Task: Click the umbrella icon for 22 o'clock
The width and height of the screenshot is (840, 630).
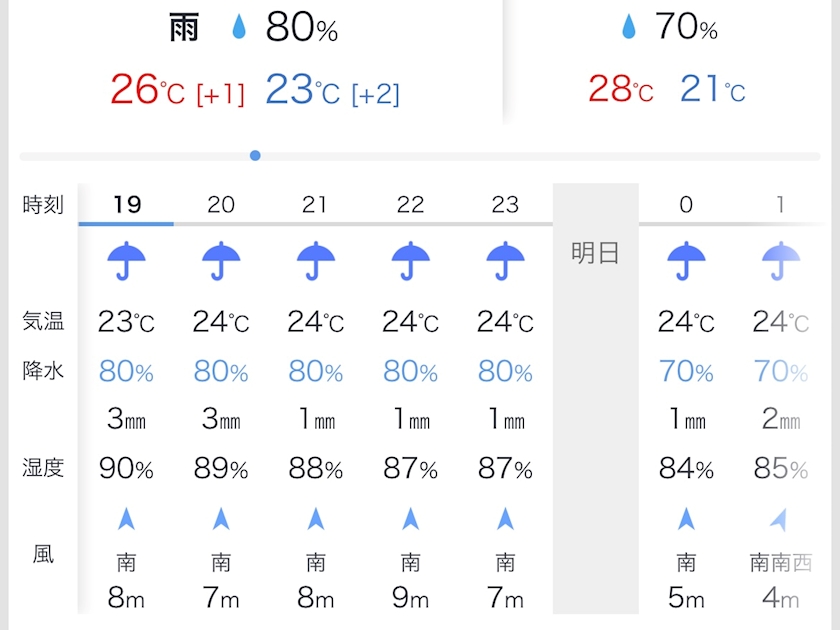Action: [x=410, y=262]
